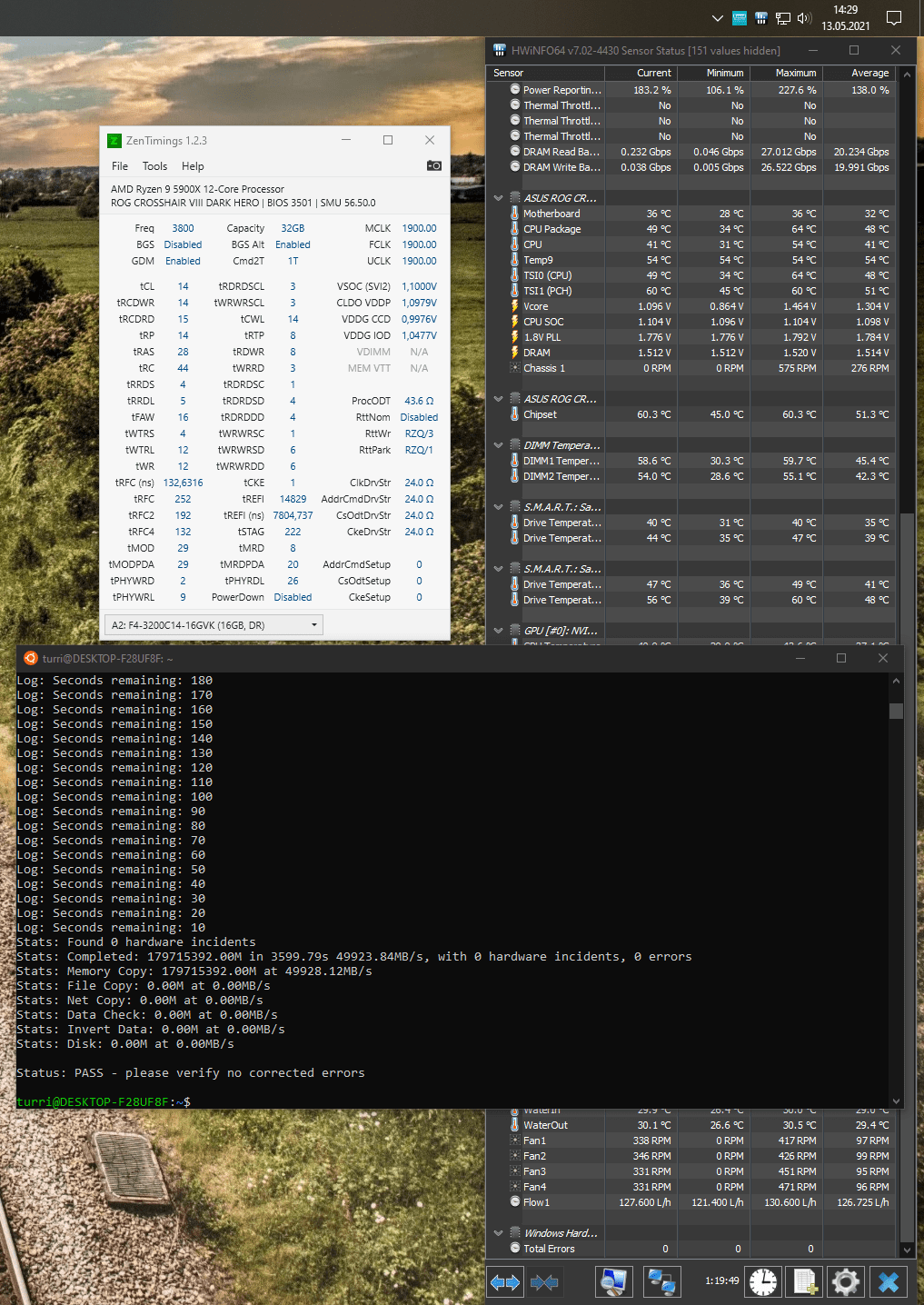Select the DRAM voltage sensor row
This screenshot has width=924, height=1305.
[x=691, y=353]
